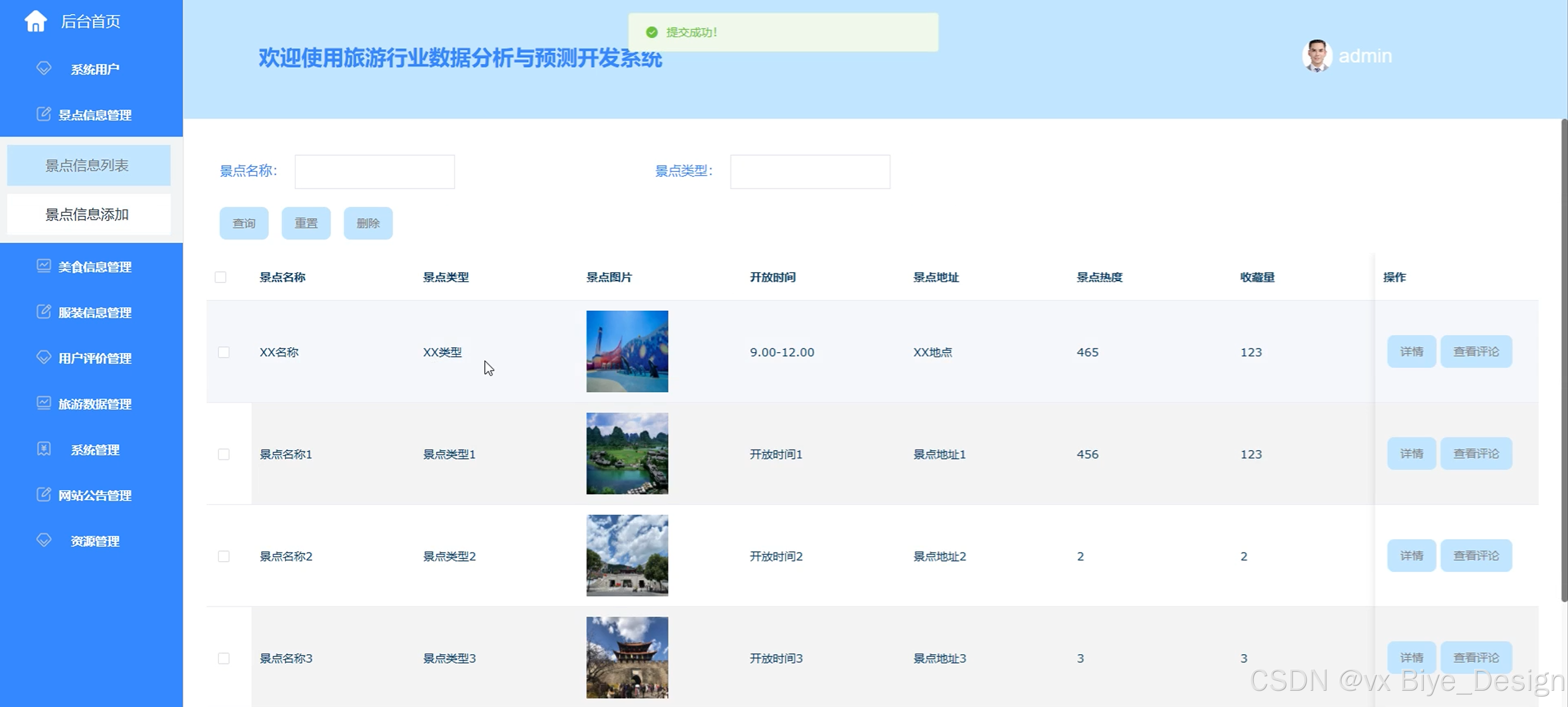
Task: Open the 景点名称2 cloudy sky thumbnail
Action: pyautogui.click(x=627, y=556)
